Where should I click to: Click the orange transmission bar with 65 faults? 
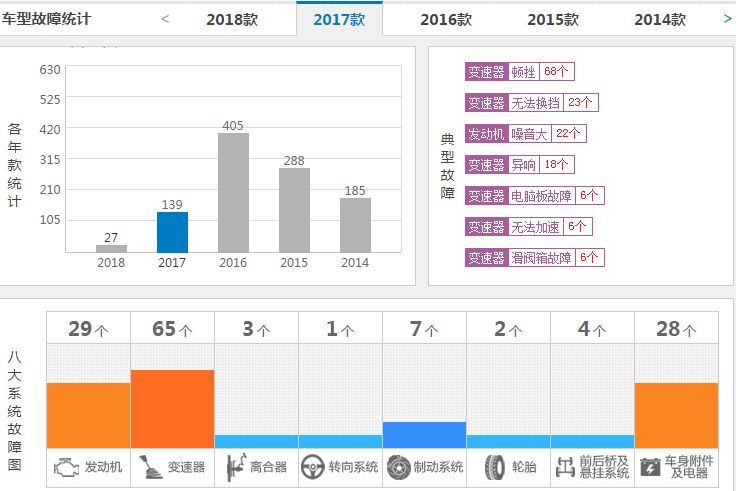(x=172, y=408)
